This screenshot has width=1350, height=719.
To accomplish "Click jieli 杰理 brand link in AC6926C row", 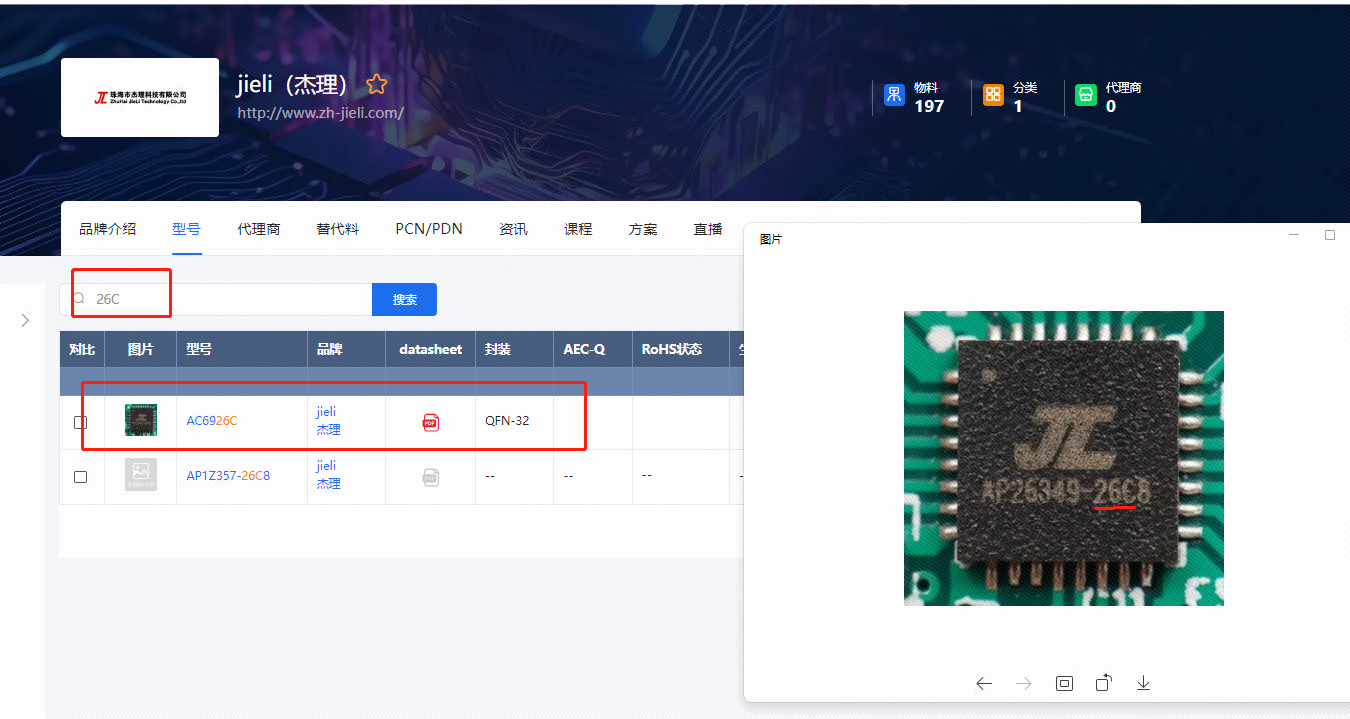I will pyautogui.click(x=328, y=421).
